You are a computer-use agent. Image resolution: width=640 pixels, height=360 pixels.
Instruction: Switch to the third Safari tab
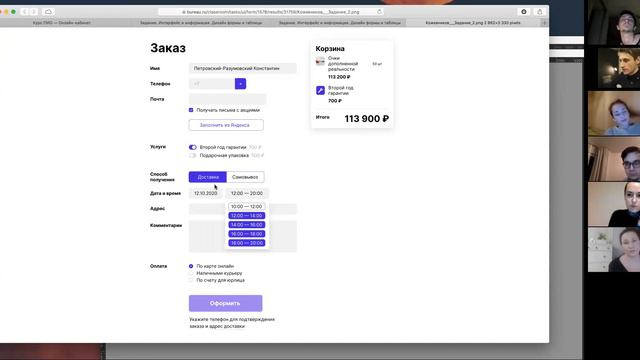(340, 23)
